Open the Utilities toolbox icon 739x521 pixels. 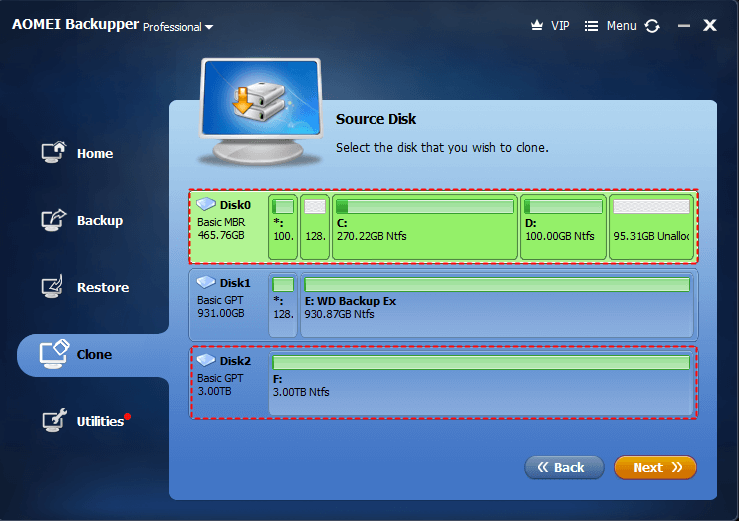coord(54,420)
